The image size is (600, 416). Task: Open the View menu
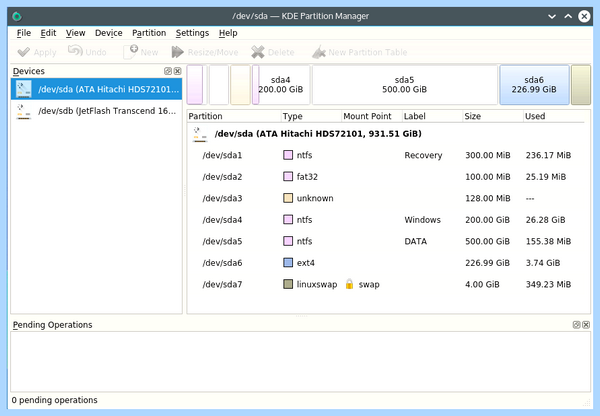point(75,33)
